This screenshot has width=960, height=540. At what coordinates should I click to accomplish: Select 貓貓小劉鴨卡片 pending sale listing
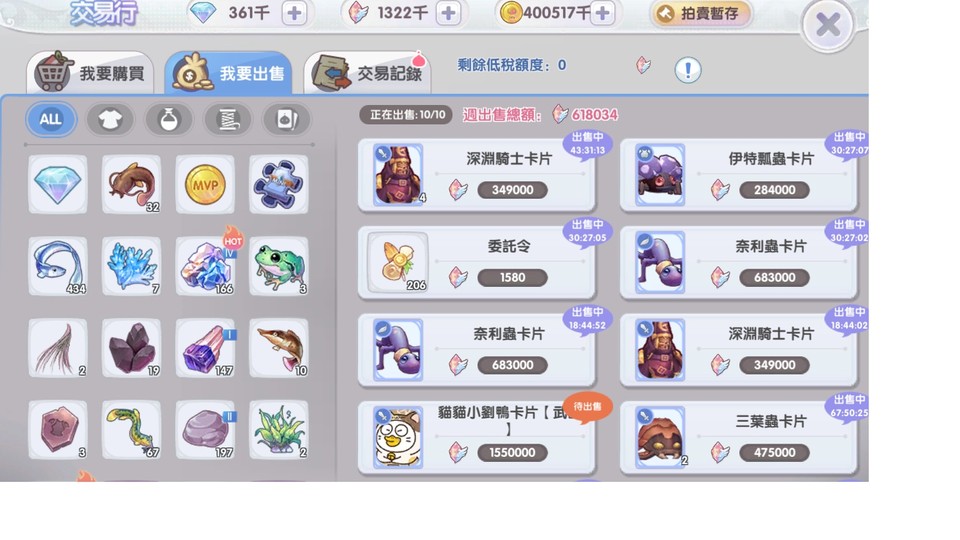pos(476,438)
